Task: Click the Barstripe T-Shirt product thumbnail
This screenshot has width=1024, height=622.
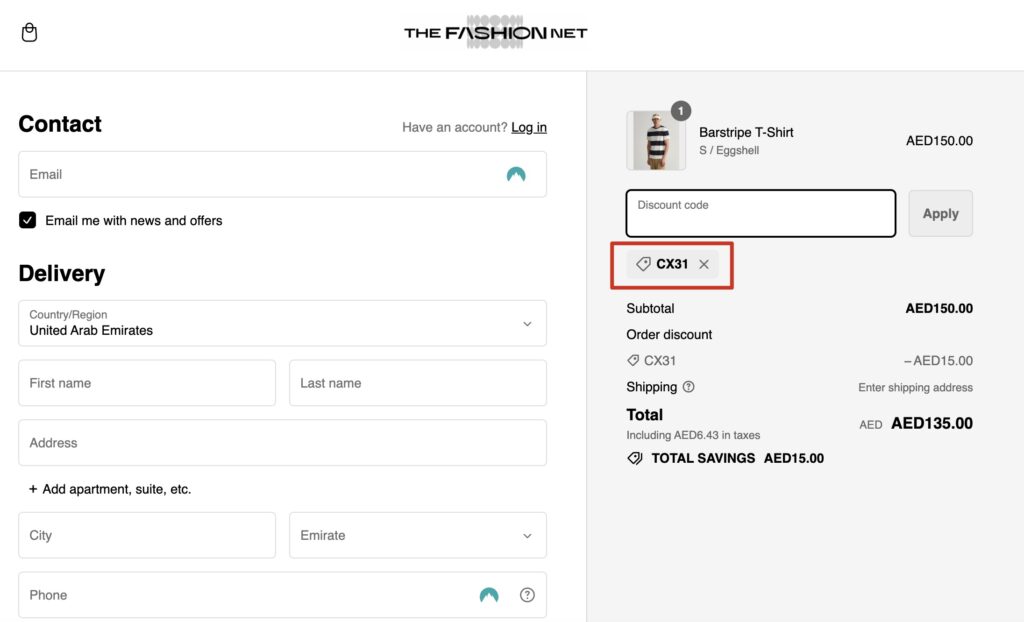Action: tap(656, 141)
